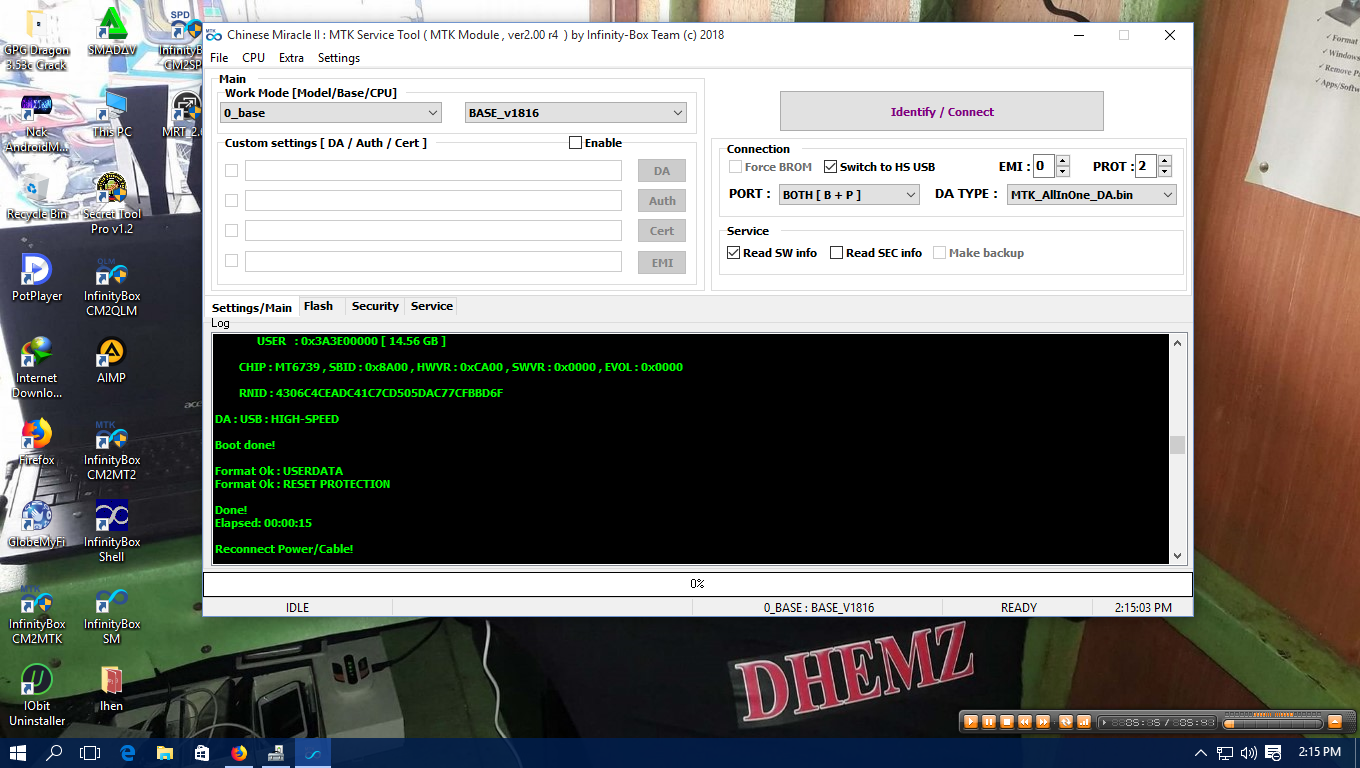Viewport: 1360px width, 768px height.
Task: Open the File menu
Action: pos(219,58)
